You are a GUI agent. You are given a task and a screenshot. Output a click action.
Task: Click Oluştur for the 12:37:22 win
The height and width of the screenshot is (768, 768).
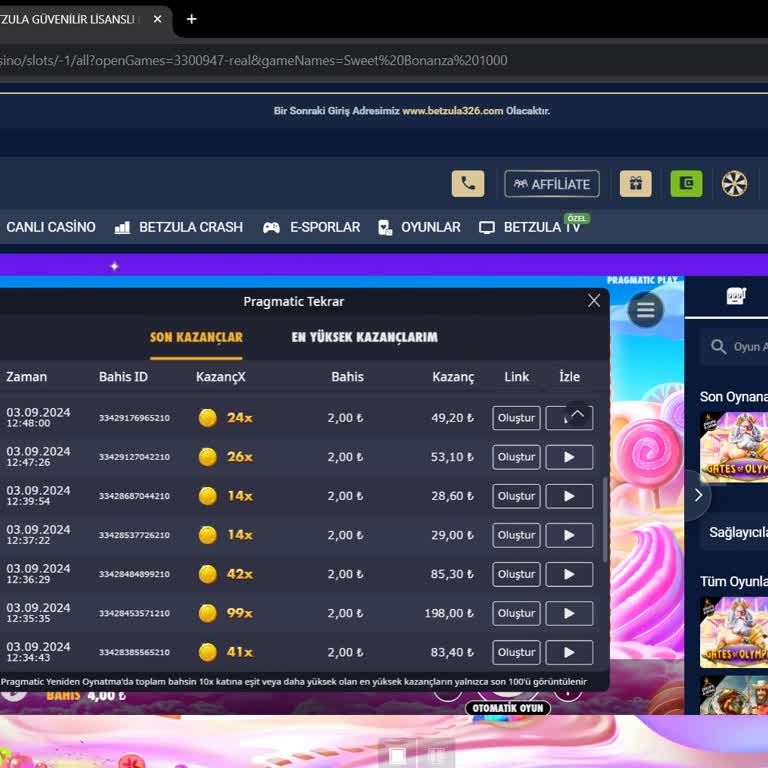pyautogui.click(x=516, y=535)
